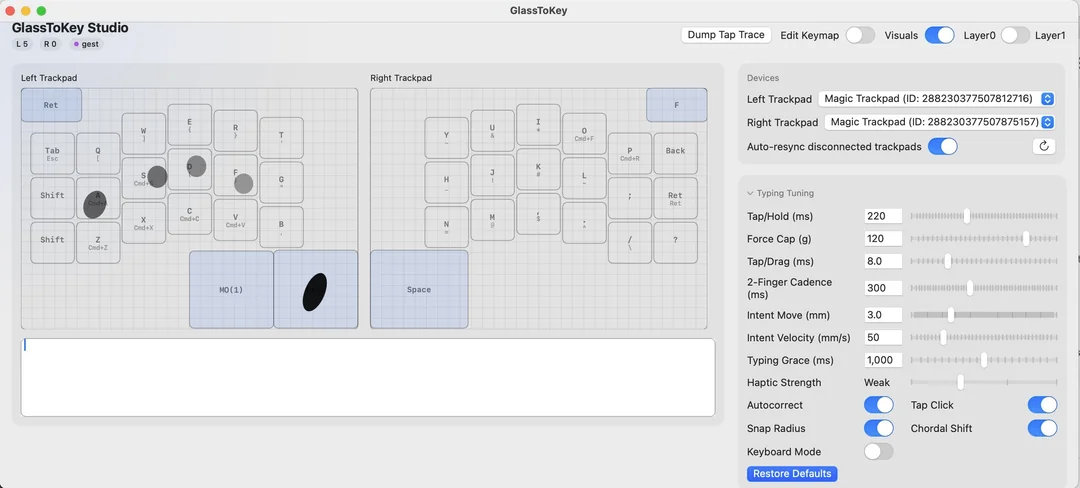
Task: Click the Intent Move field 3.0
Action: (x=883, y=315)
